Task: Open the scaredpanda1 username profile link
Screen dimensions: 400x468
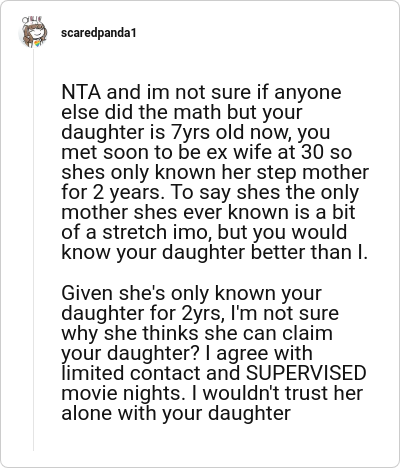Action: (99, 33)
